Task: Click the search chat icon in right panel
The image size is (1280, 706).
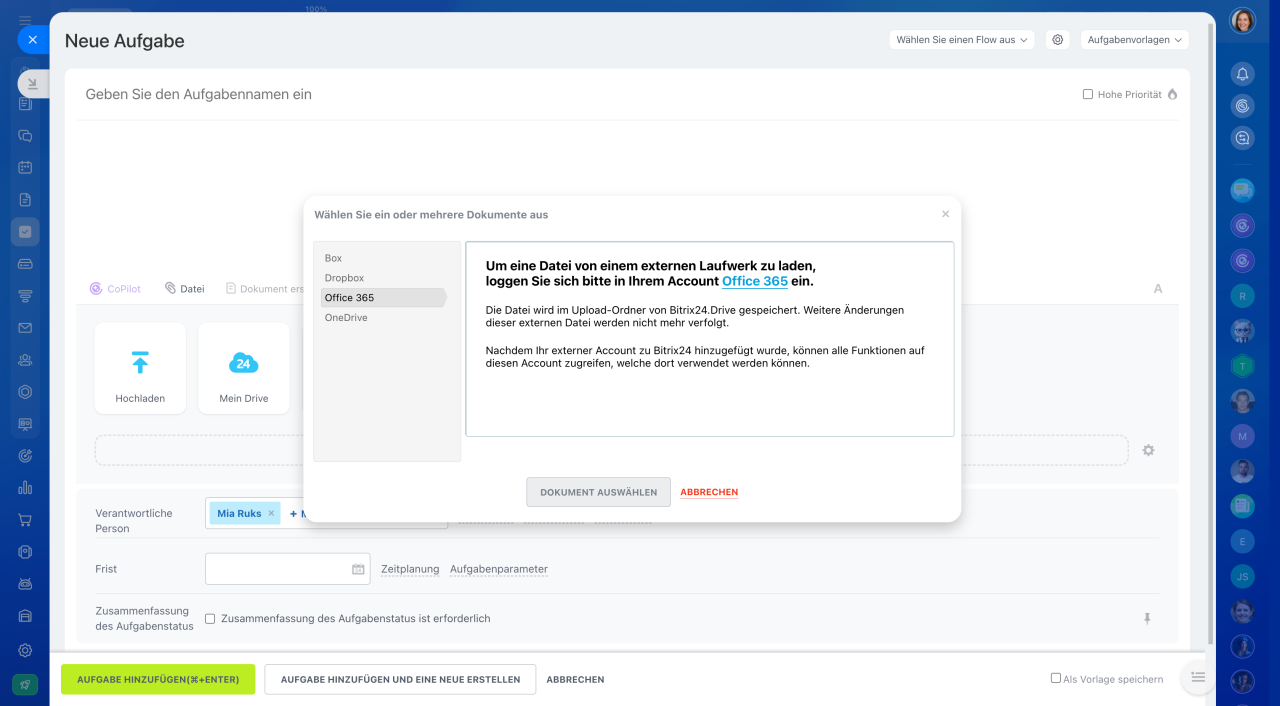Action: pyautogui.click(x=1242, y=138)
